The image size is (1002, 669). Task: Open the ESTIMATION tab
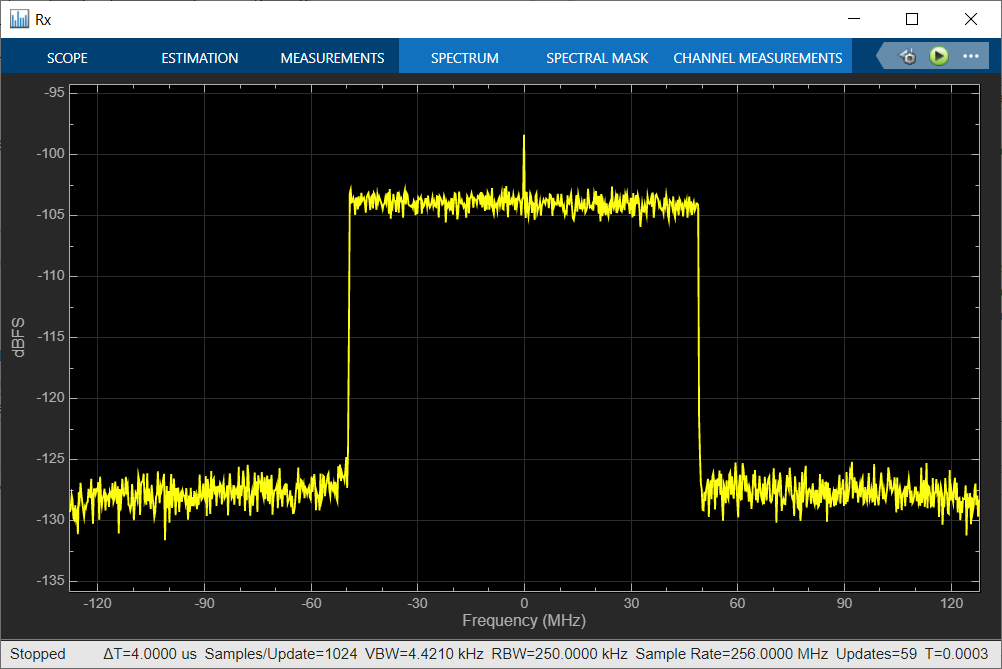(199, 57)
